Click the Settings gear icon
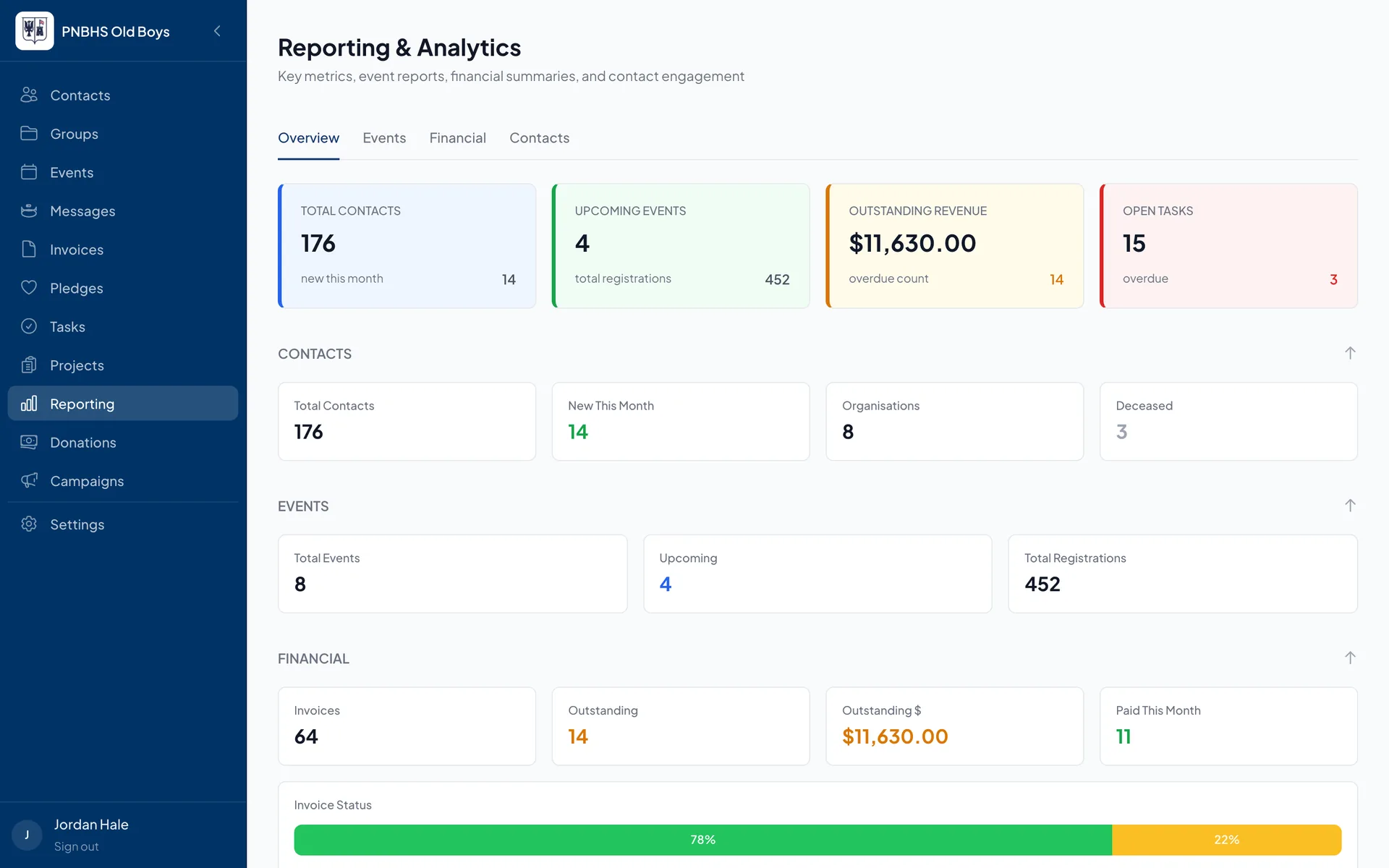The height and width of the screenshot is (868, 1389). pos(29,524)
